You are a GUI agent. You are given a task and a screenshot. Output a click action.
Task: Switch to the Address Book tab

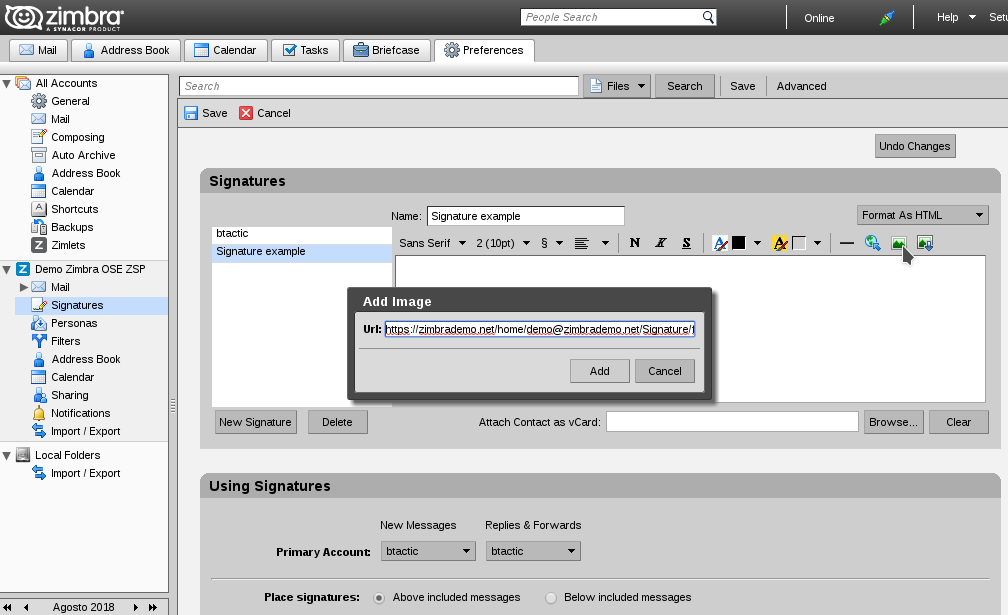[x=125, y=50]
